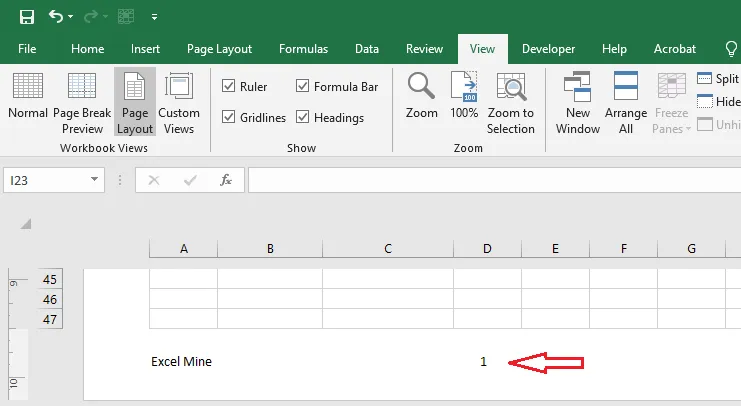Click the Select All corner triangle
741x406 pixels.
(26, 224)
